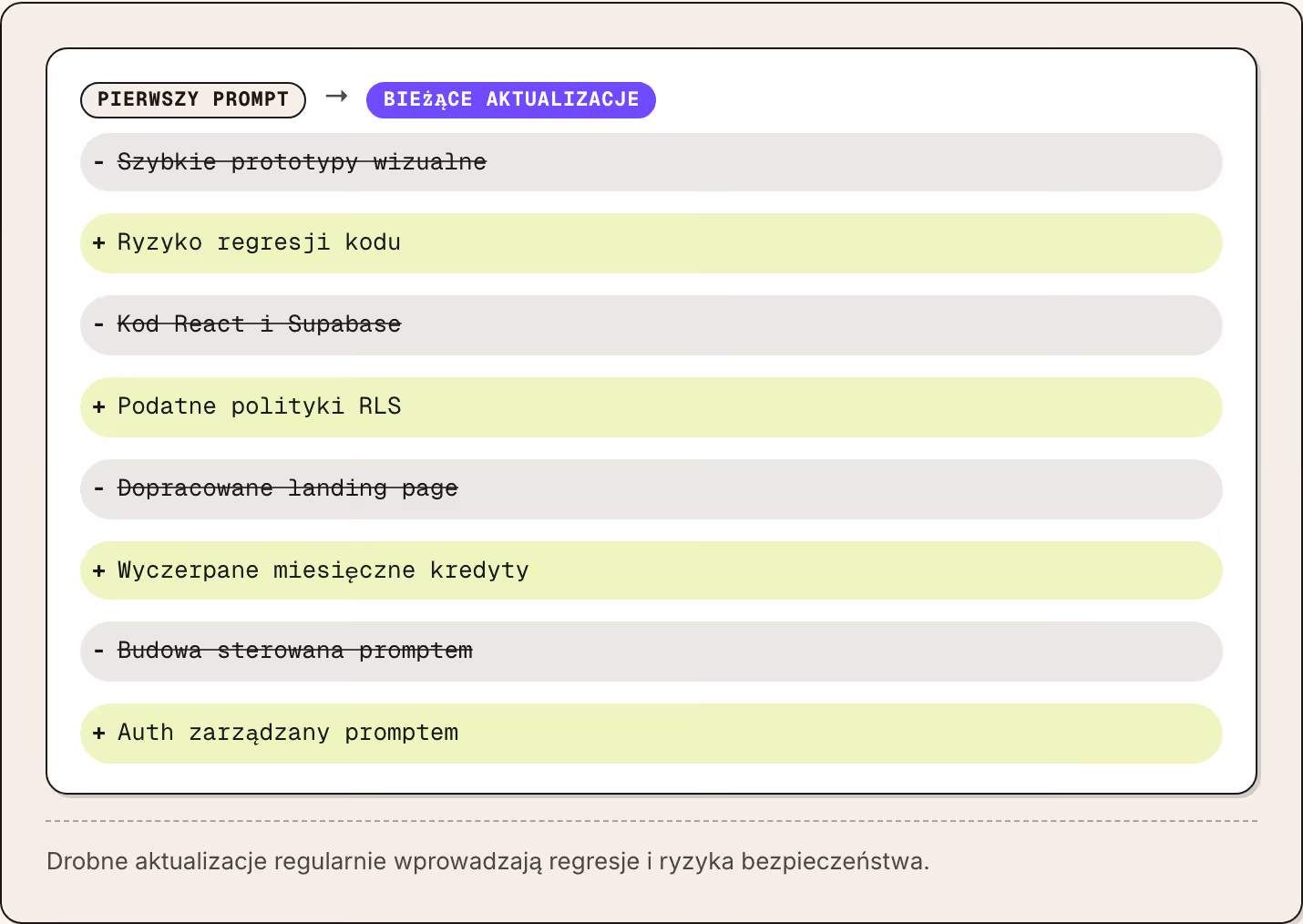The width and height of the screenshot is (1303, 924).
Task: Click the added row 'Wyczerpane miesięczne kredyty'
Action: (651, 570)
